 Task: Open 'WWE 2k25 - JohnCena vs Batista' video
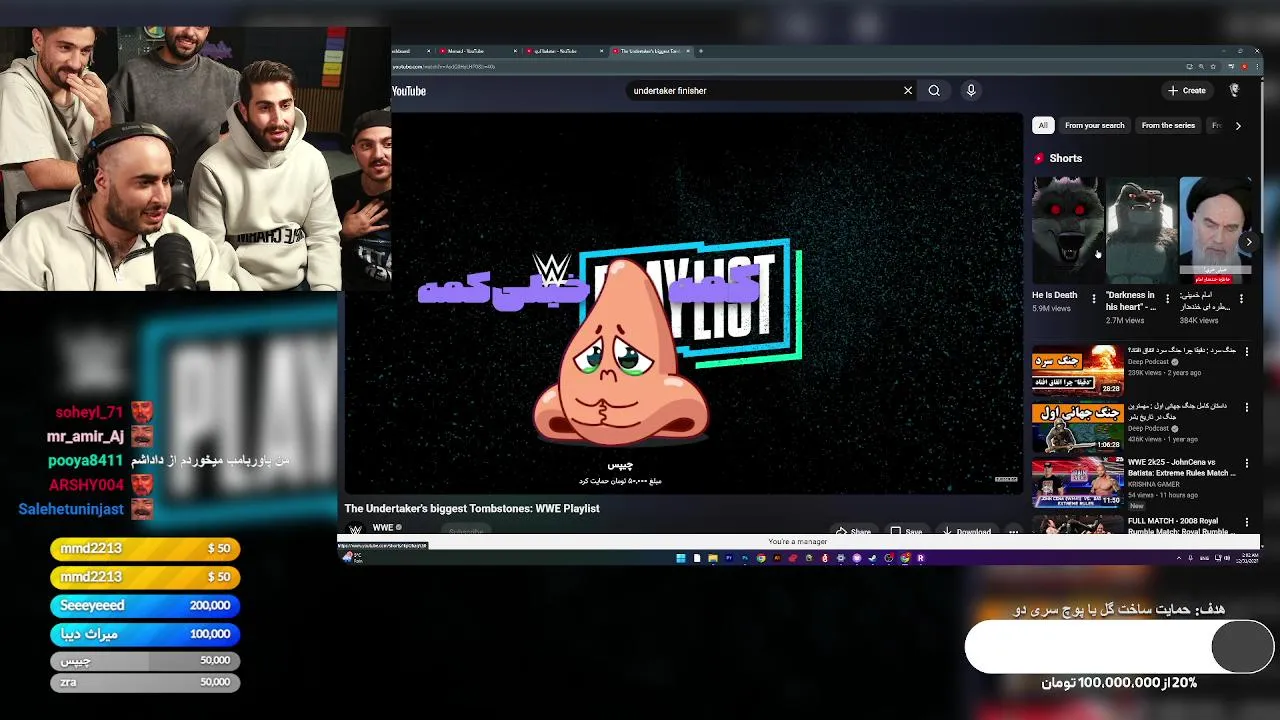click(1078, 484)
